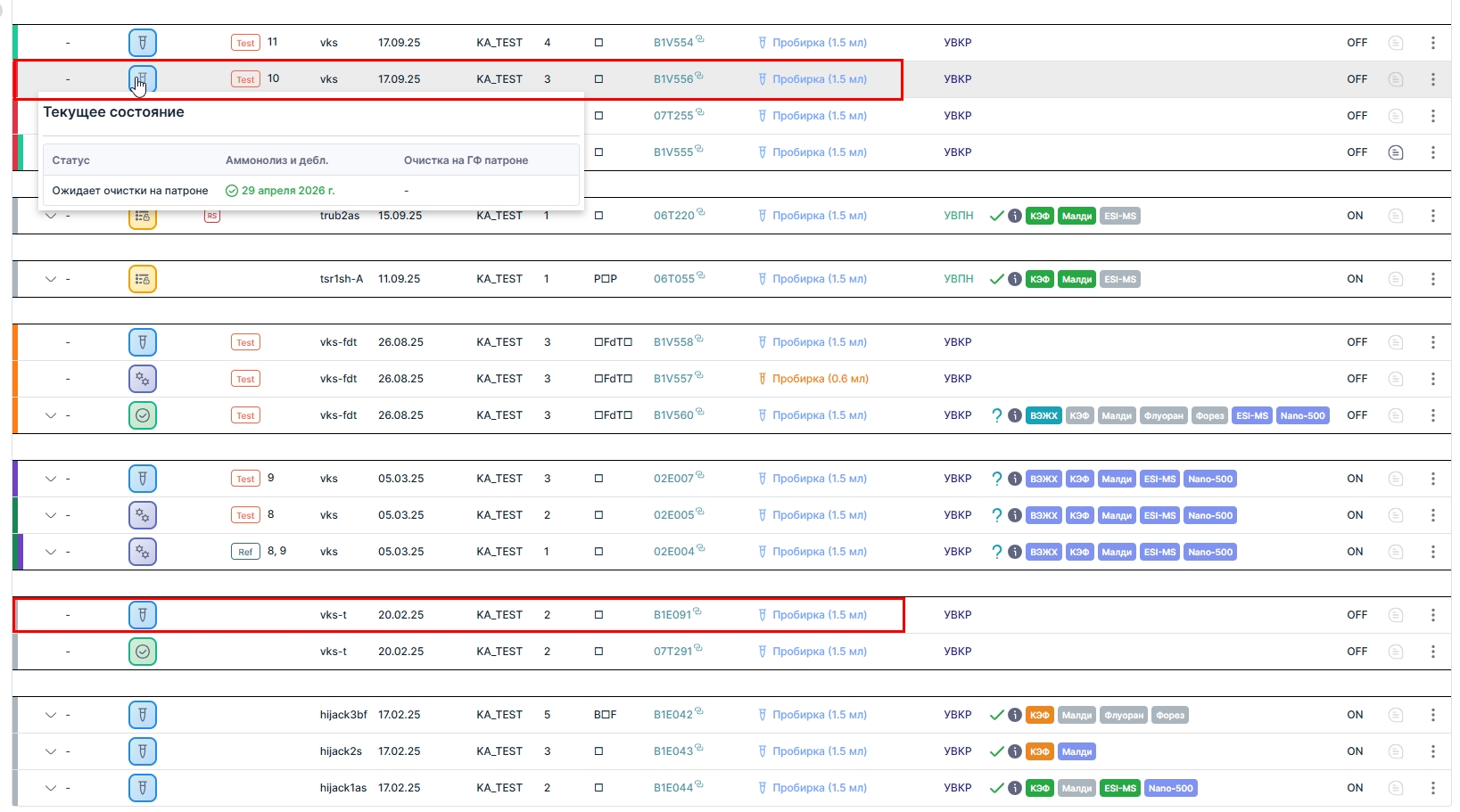Expand the tsr1sh-A row chevron
The width and height of the screenshot is (1460, 812).
tap(51, 279)
